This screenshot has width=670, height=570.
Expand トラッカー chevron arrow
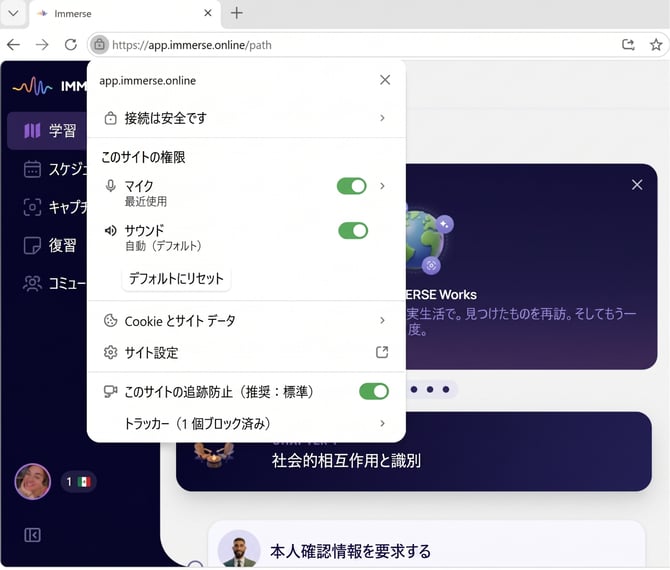pos(382,423)
